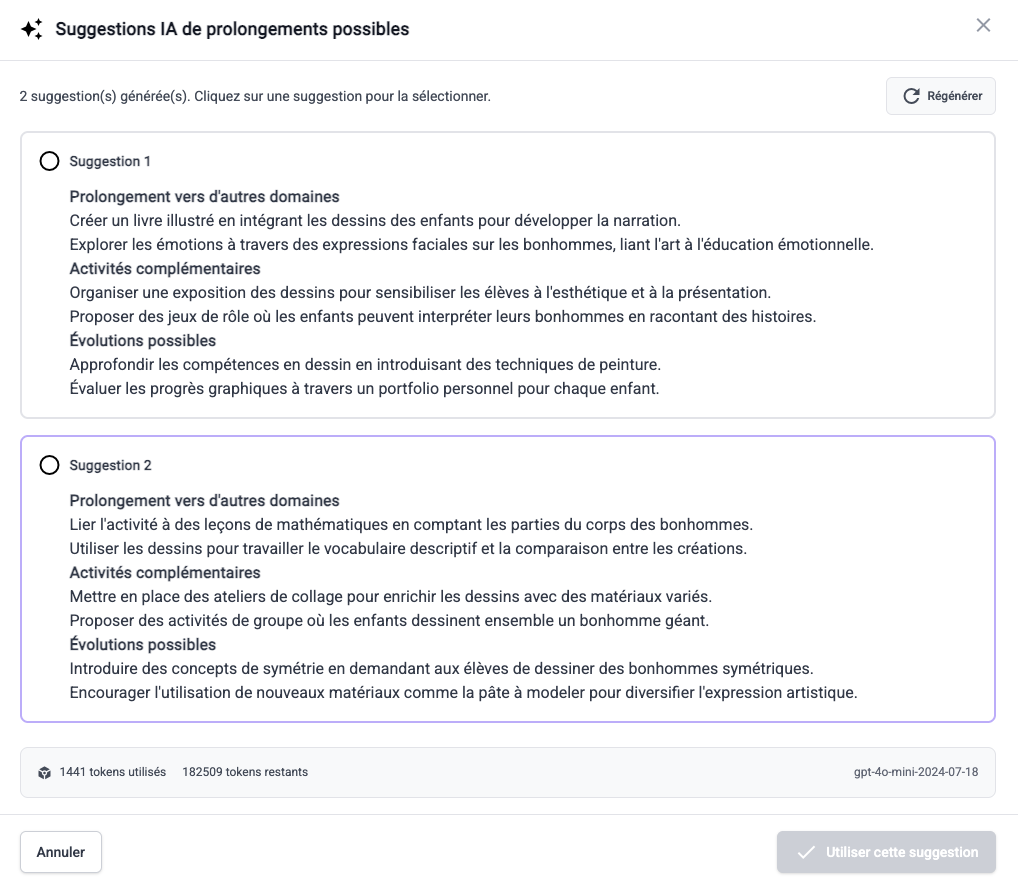
Task: Click the Activités complémentaires heading in Suggestion 2
Action: pyautogui.click(x=164, y=572)
